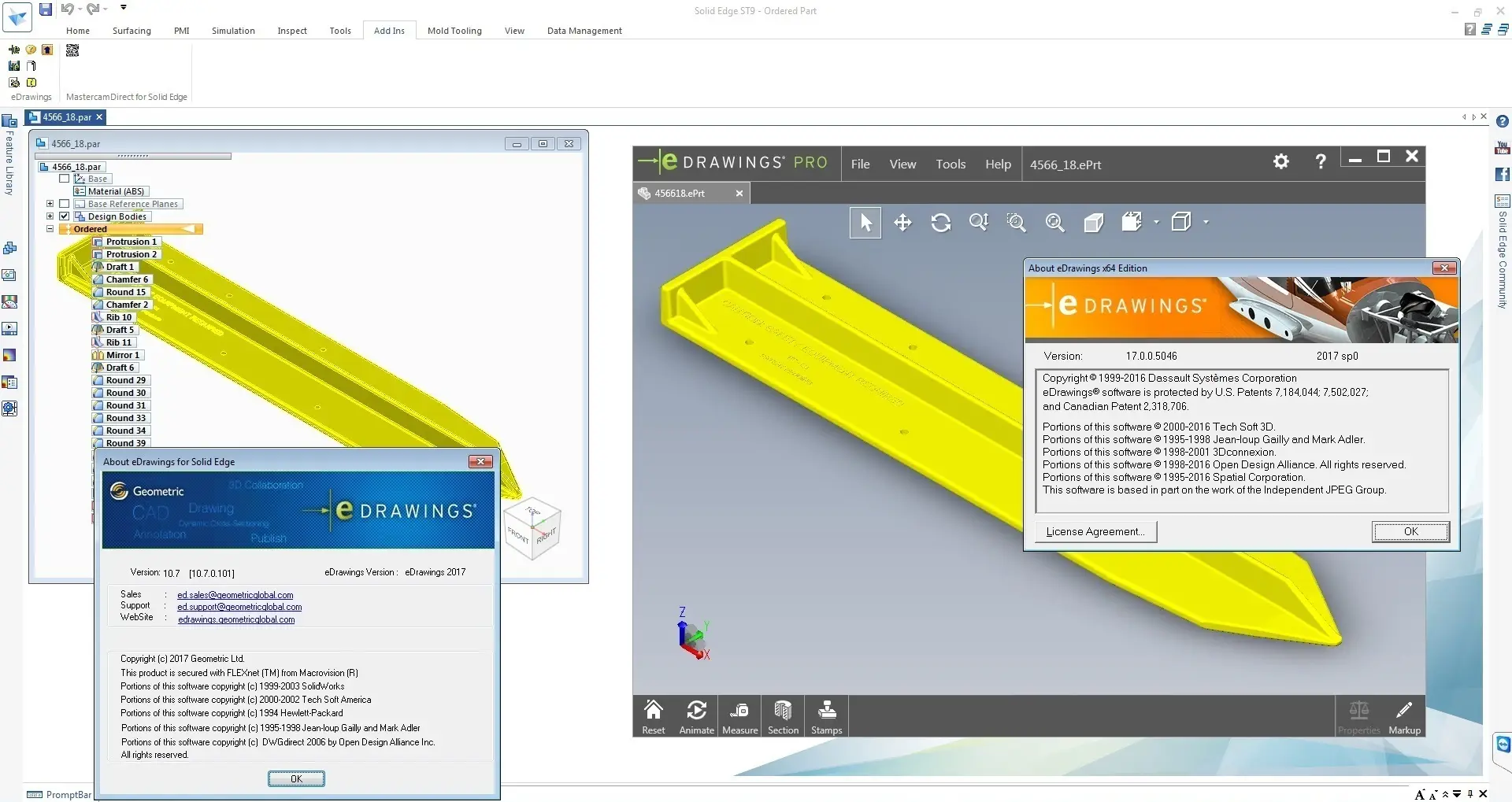Open the Mold Tooling ribbon tab
1512x802 pixels.
point(454,31)
